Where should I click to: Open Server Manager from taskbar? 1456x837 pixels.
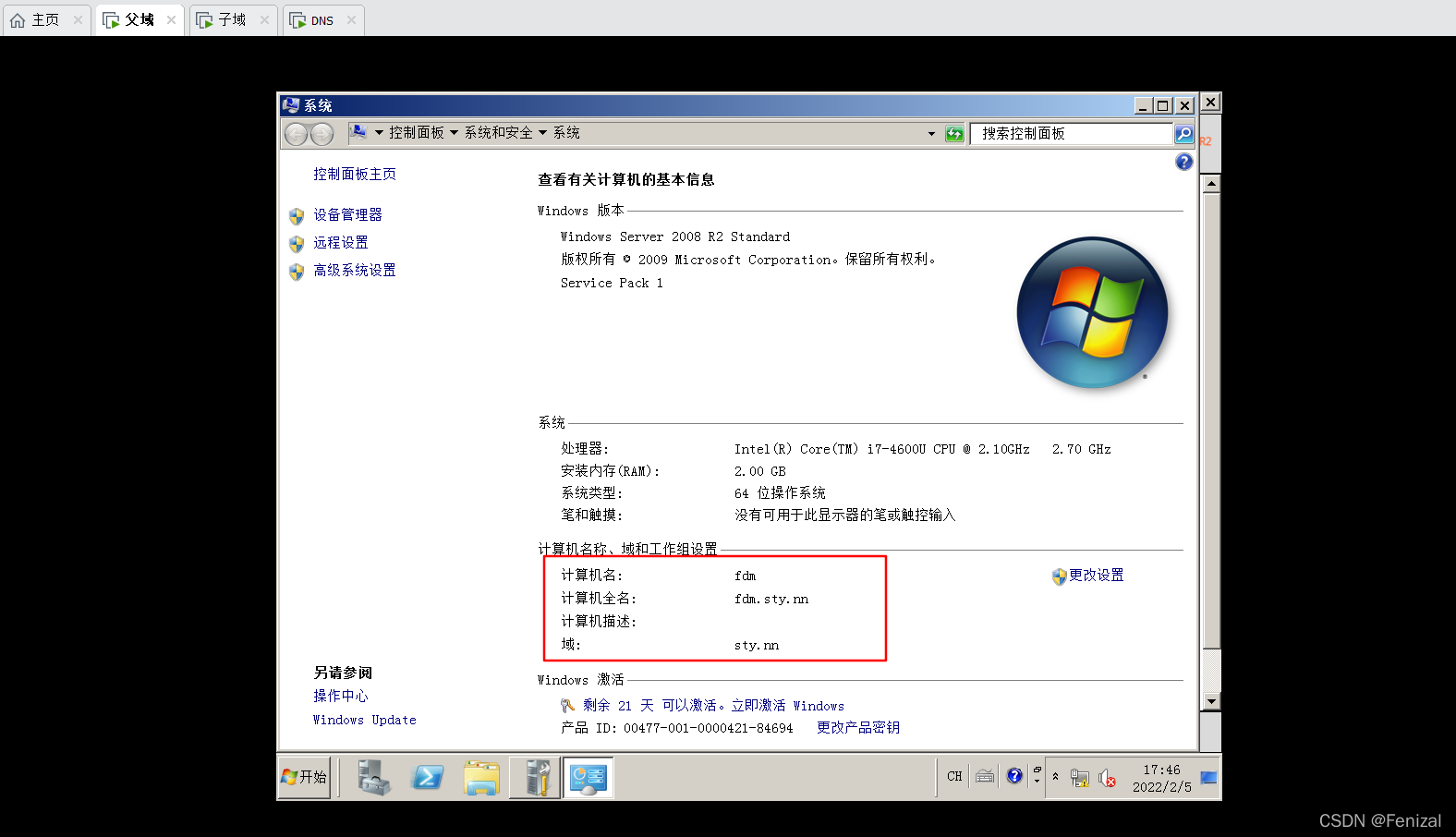pos(373,778)
